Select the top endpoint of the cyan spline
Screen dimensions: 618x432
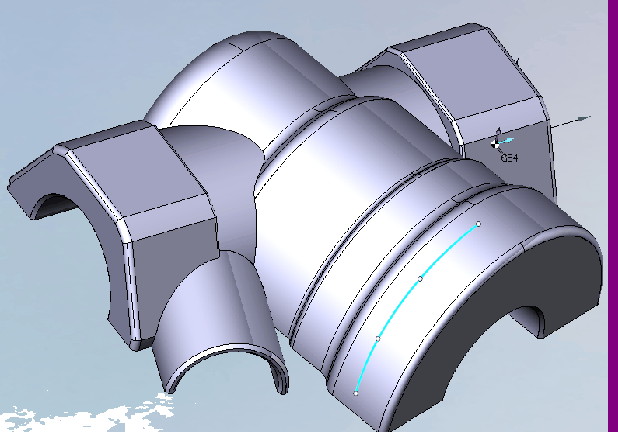pos(479,223)
